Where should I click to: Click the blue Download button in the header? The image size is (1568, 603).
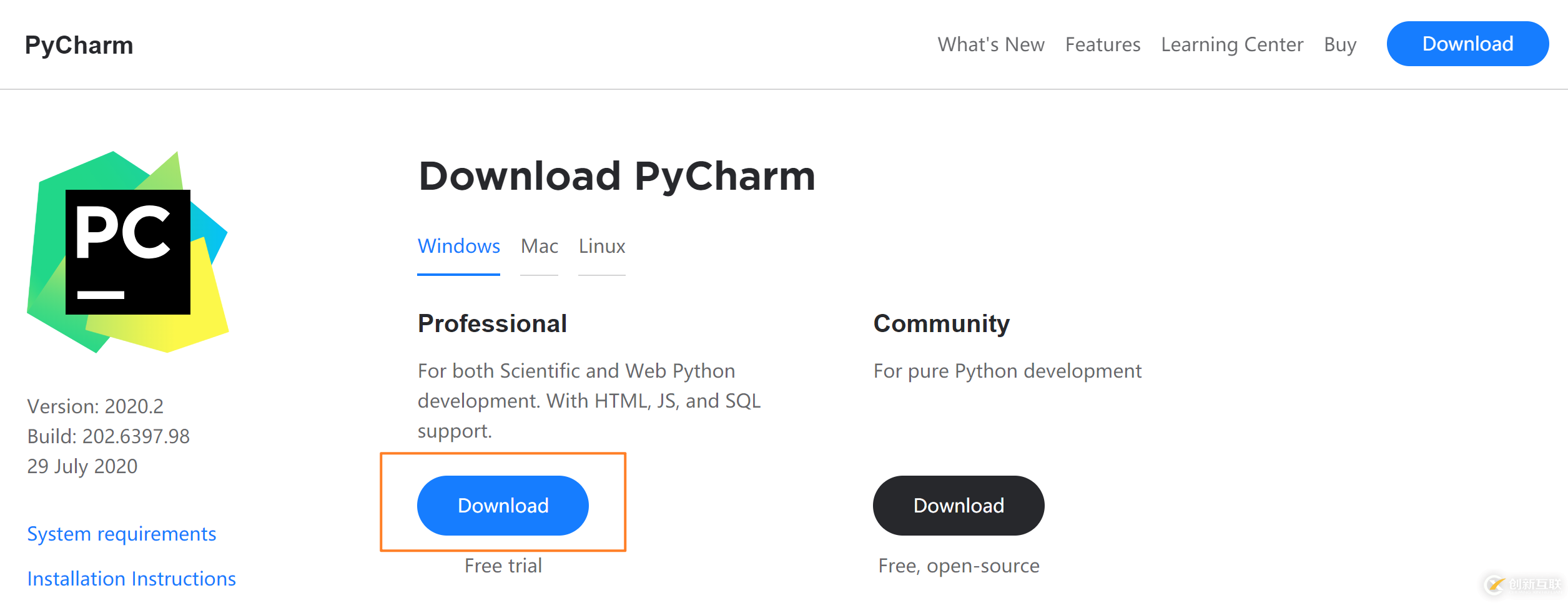coord(1467,43)
